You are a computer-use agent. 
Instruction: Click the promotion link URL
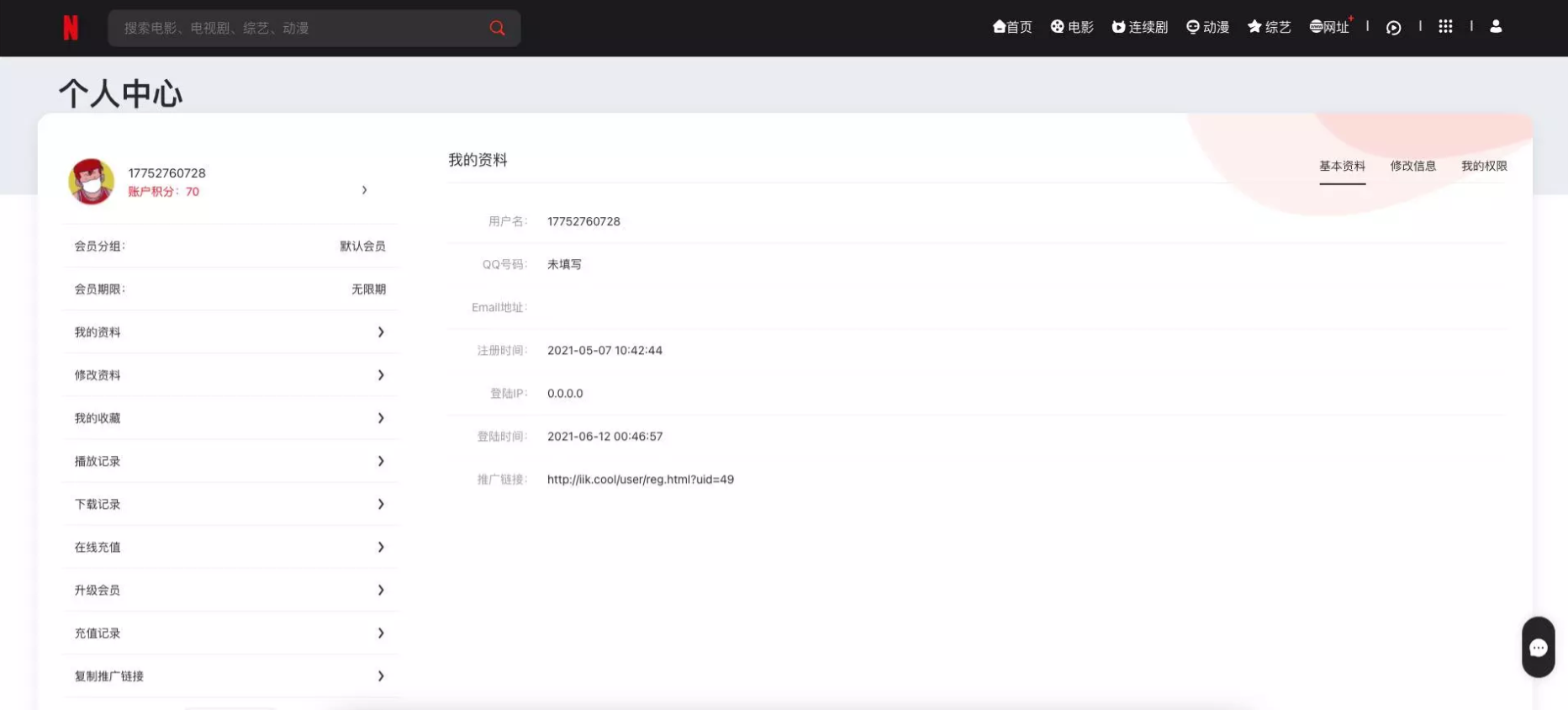640,480
